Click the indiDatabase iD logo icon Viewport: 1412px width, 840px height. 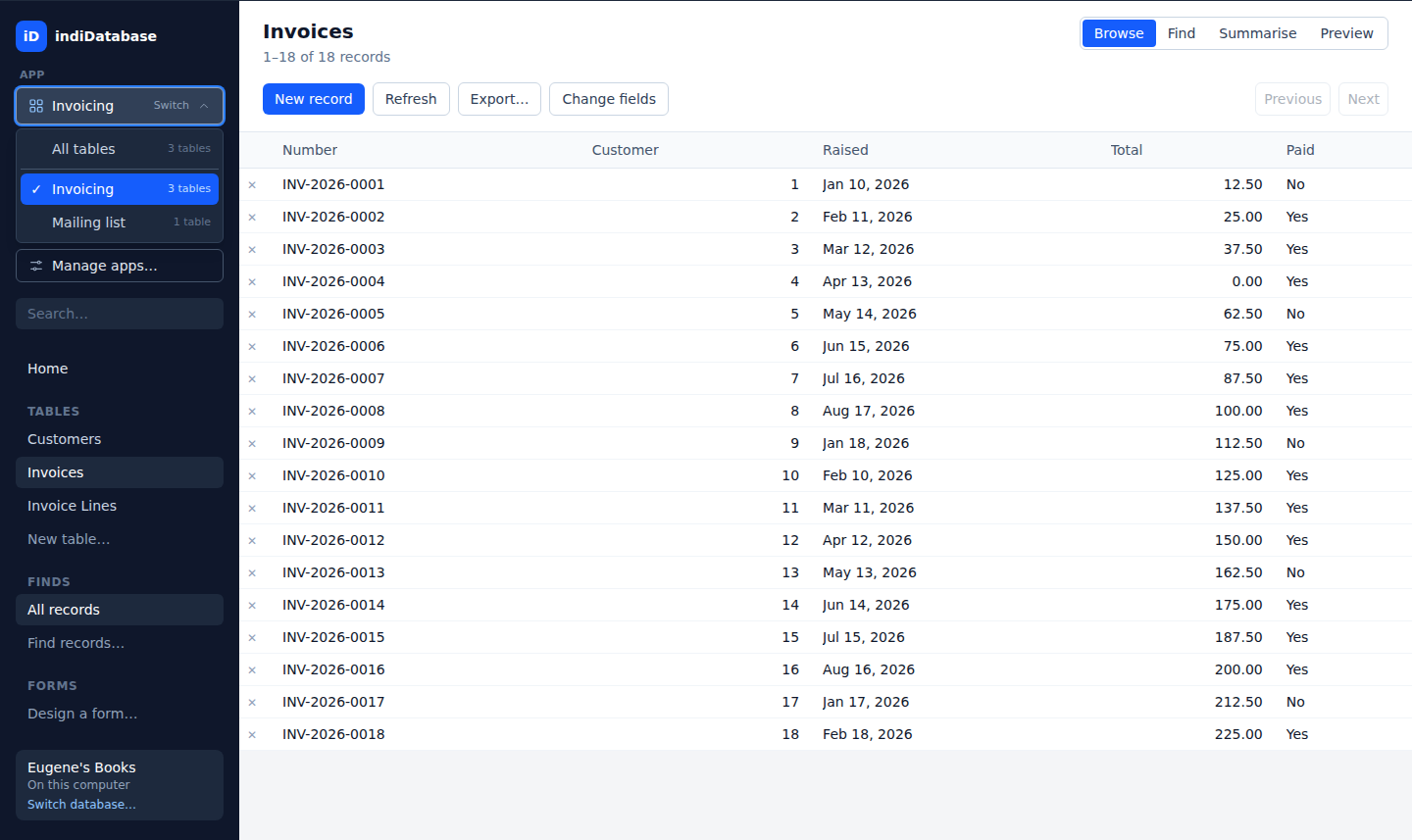tap(31, 36)
